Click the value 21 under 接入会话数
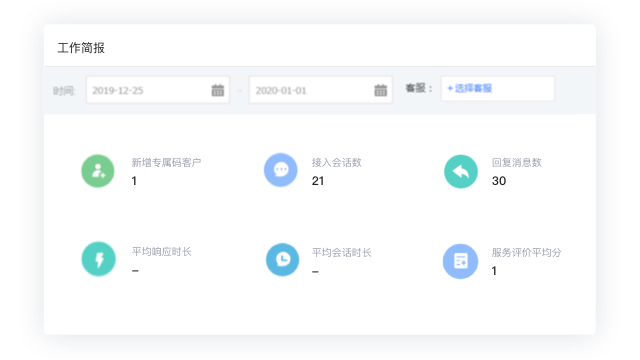 tap(318, 181)
